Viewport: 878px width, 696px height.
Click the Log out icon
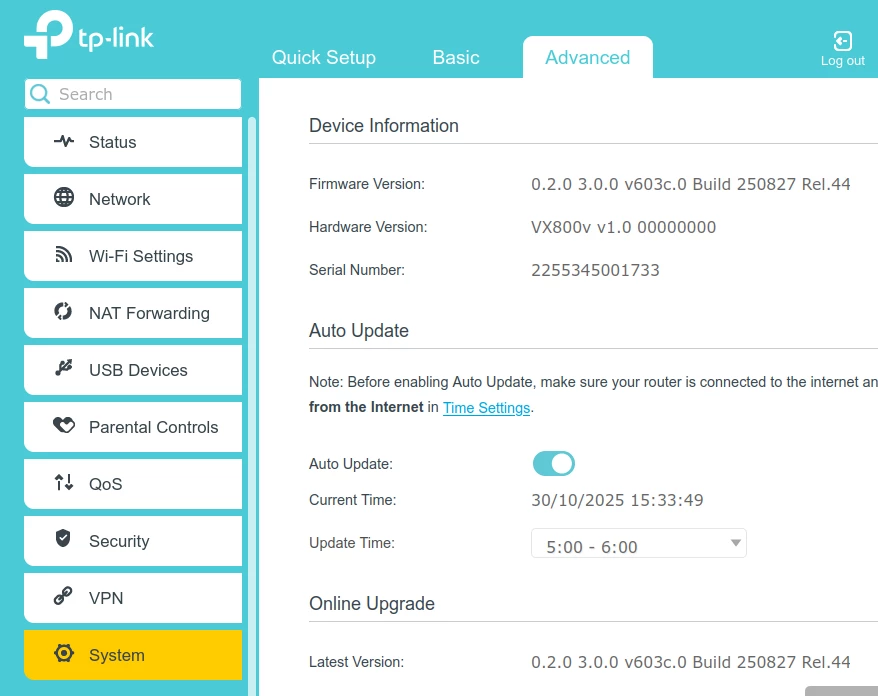(x=843, y=41)
